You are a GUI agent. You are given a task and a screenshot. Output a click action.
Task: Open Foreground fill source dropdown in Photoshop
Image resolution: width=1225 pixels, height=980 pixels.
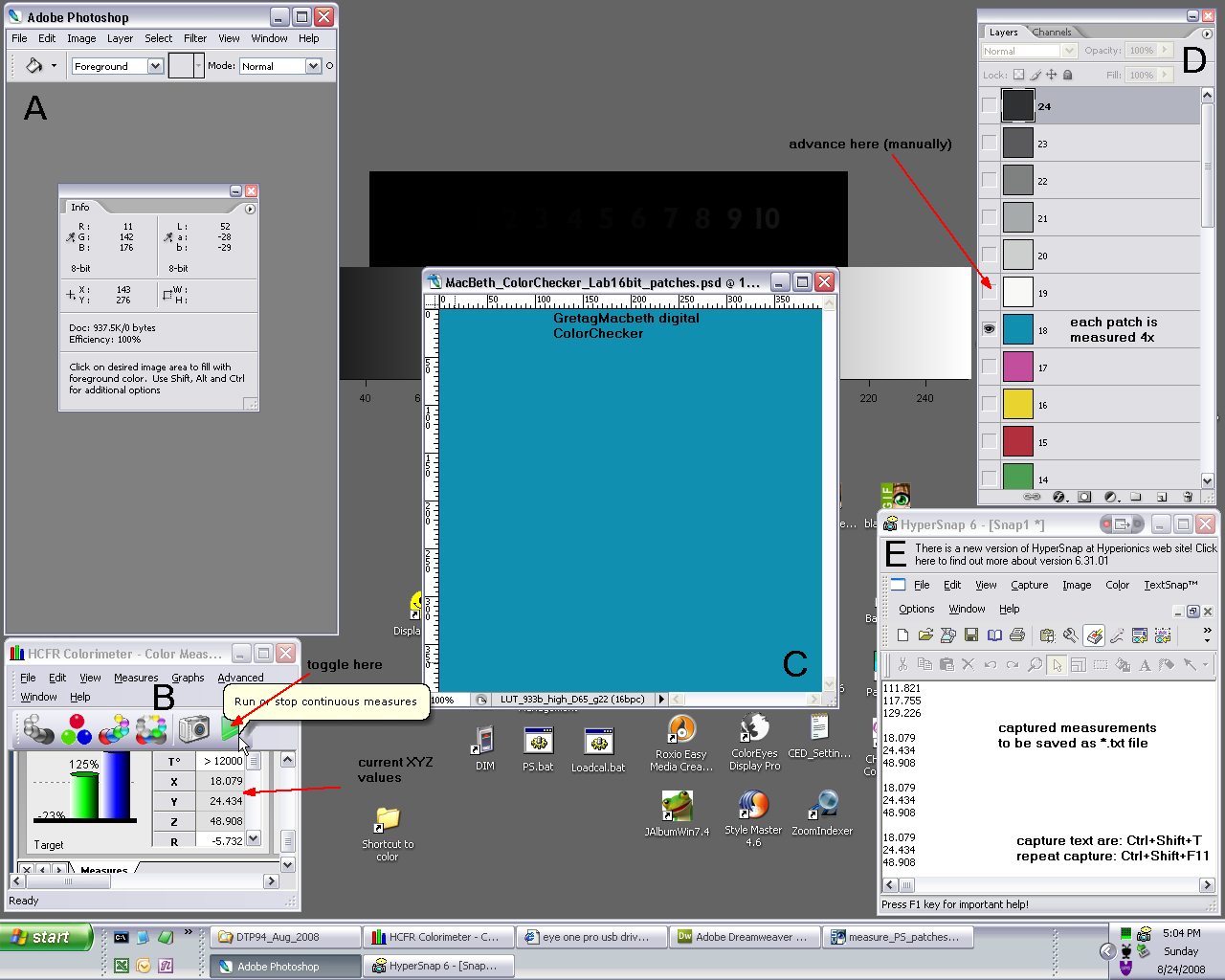pos(155,66)
